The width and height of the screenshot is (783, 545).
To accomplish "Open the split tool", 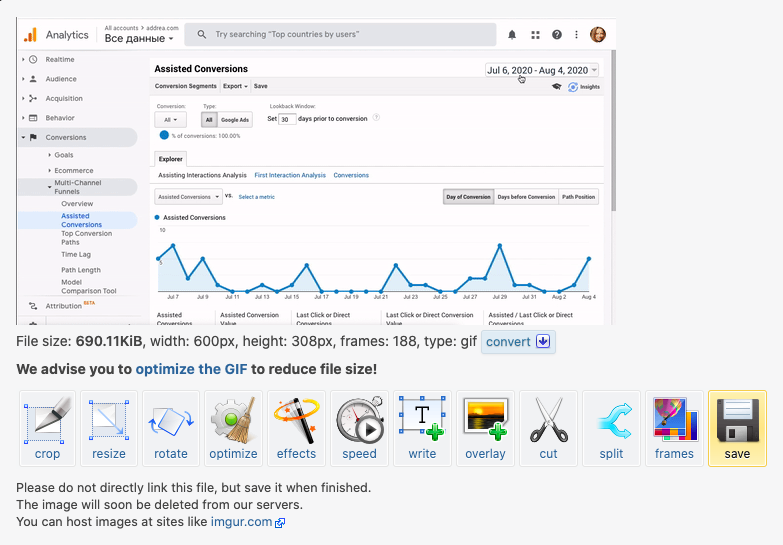I will 611,429.
